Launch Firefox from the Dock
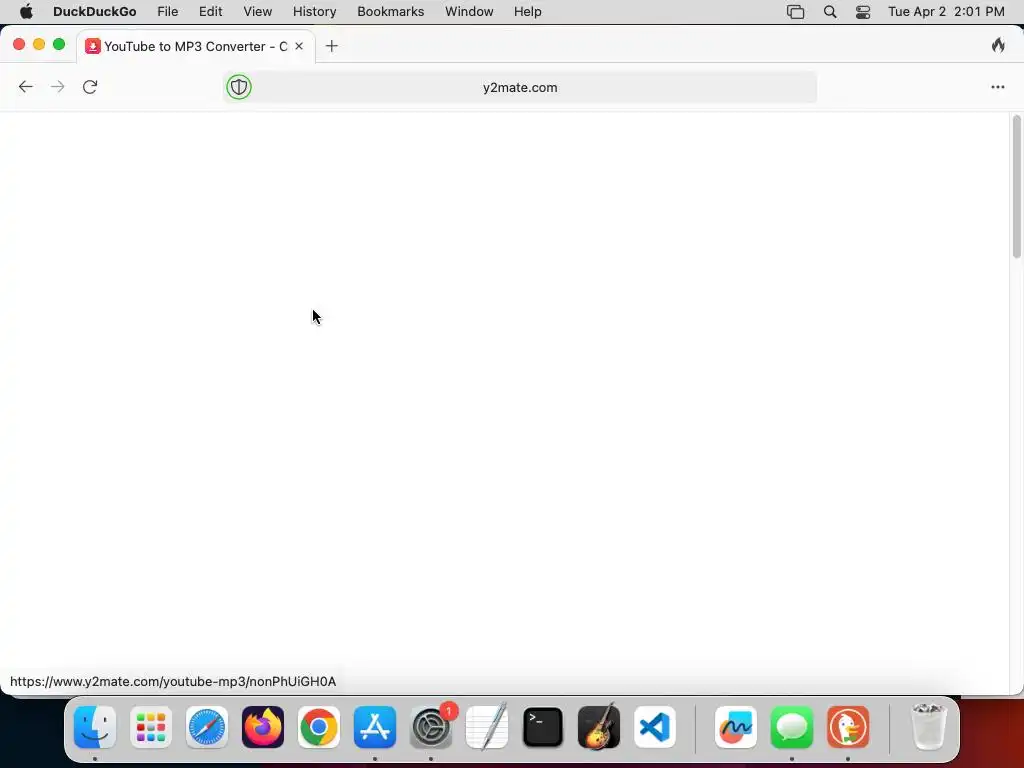The height and width of the screenshot is (768, 1024). (x=263, y=727)
